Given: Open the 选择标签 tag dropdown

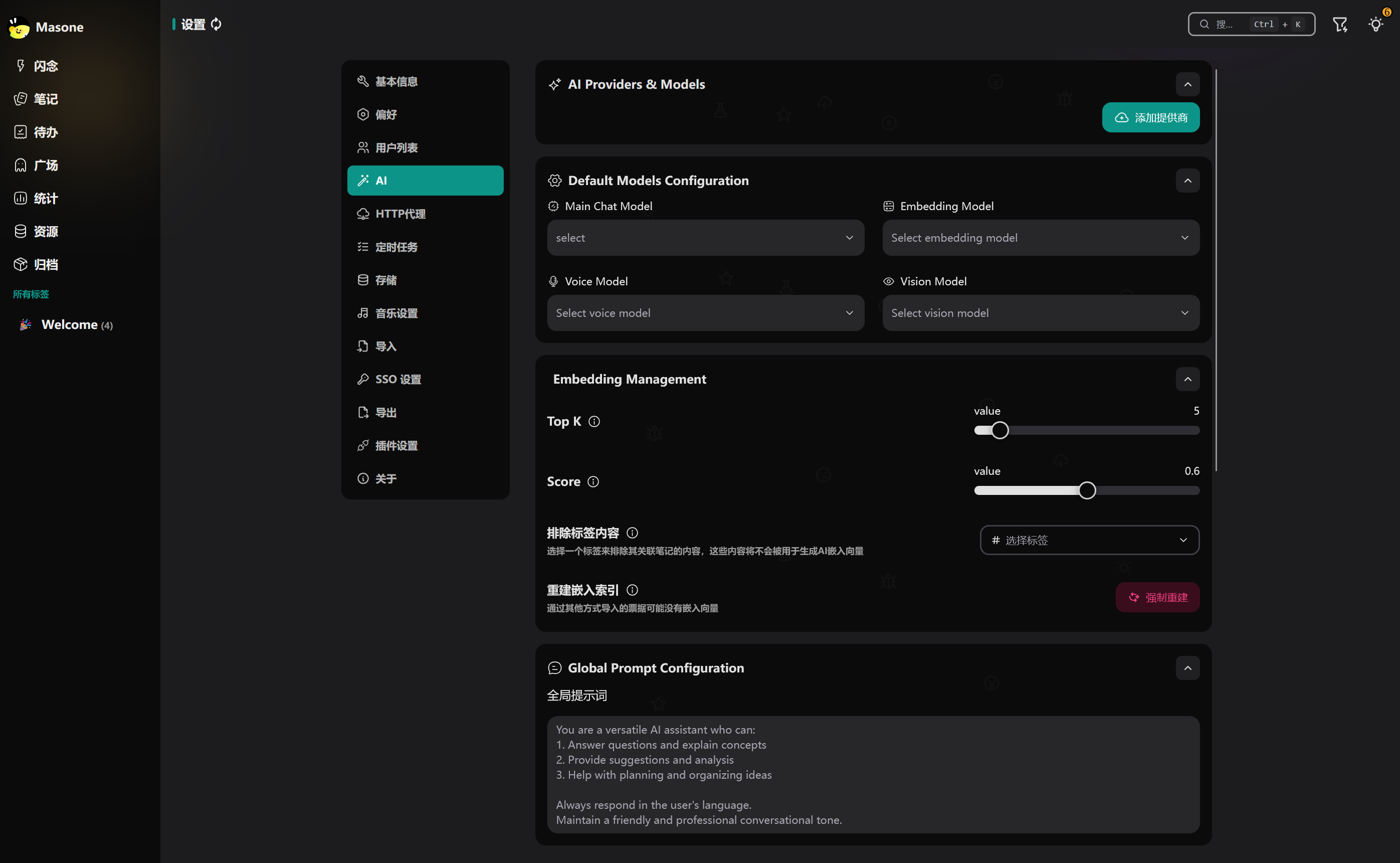Looking at the screenshot, I should pos(1089,540).
